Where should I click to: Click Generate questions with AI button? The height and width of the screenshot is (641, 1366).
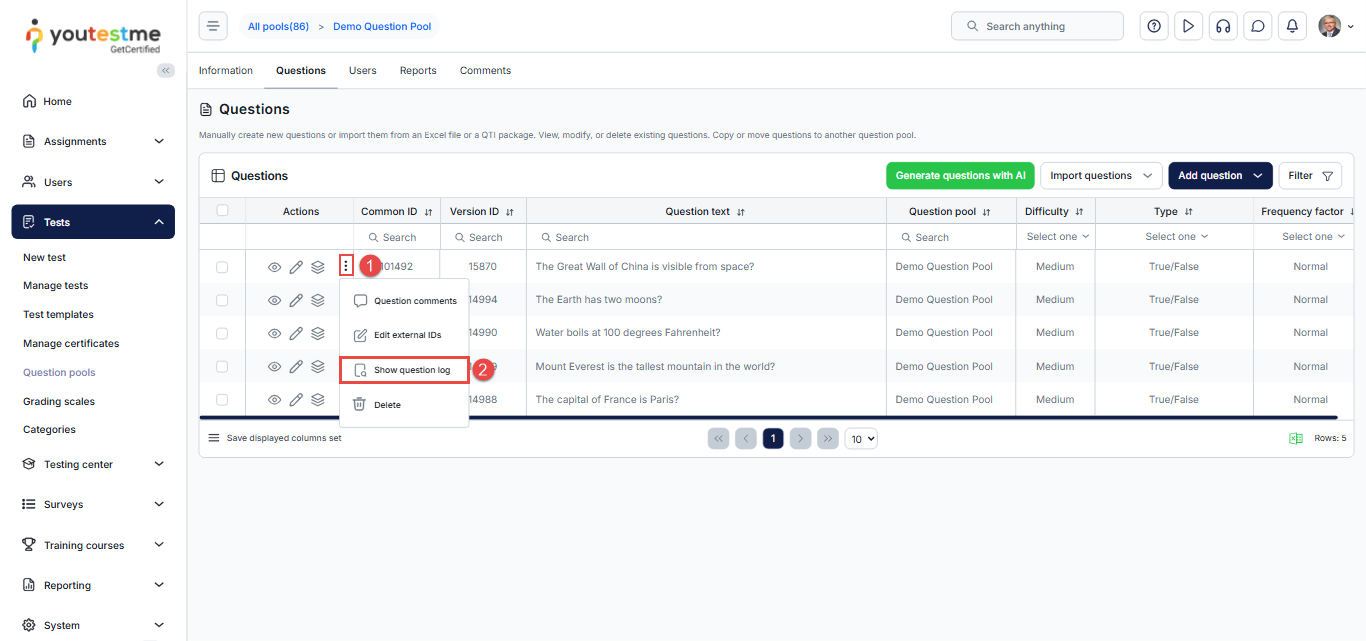(x=960, y=176)
